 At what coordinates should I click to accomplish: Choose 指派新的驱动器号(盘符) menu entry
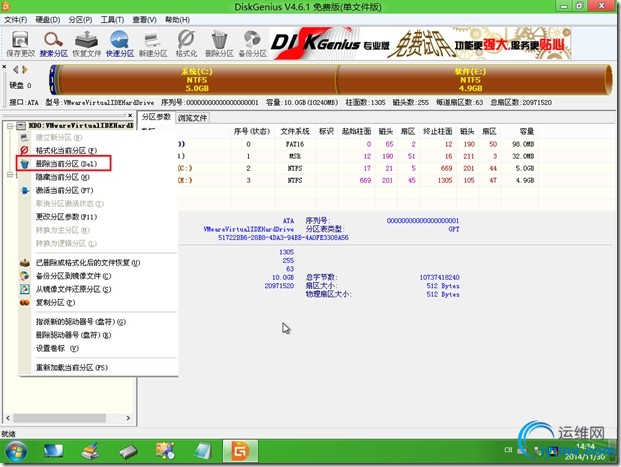tap(98, 322)
